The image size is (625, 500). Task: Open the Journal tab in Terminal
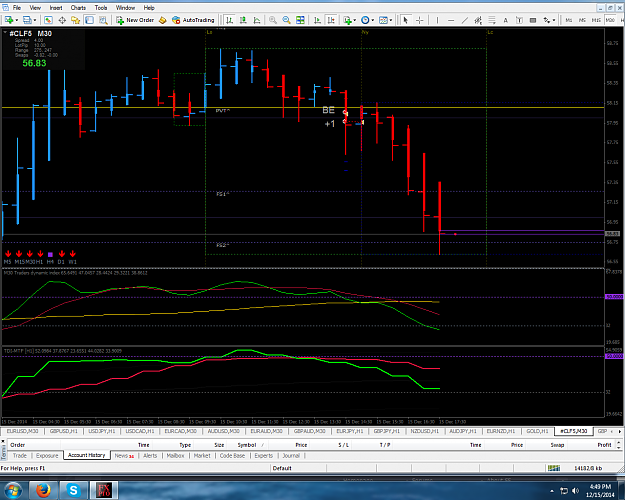pyautogui.click(x=291, y=455)
